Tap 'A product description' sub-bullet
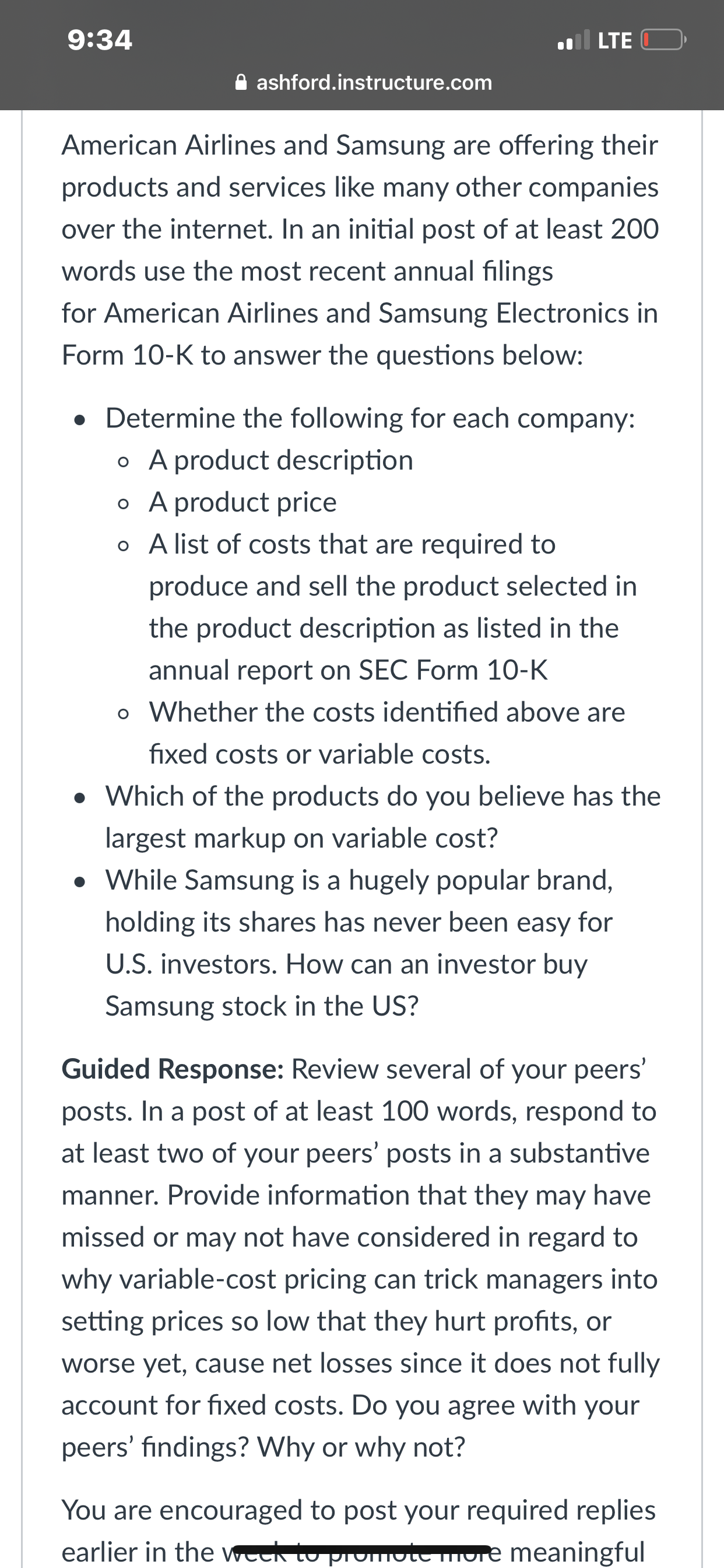Viewport: 724px width, 1568px height. [281, 460]
